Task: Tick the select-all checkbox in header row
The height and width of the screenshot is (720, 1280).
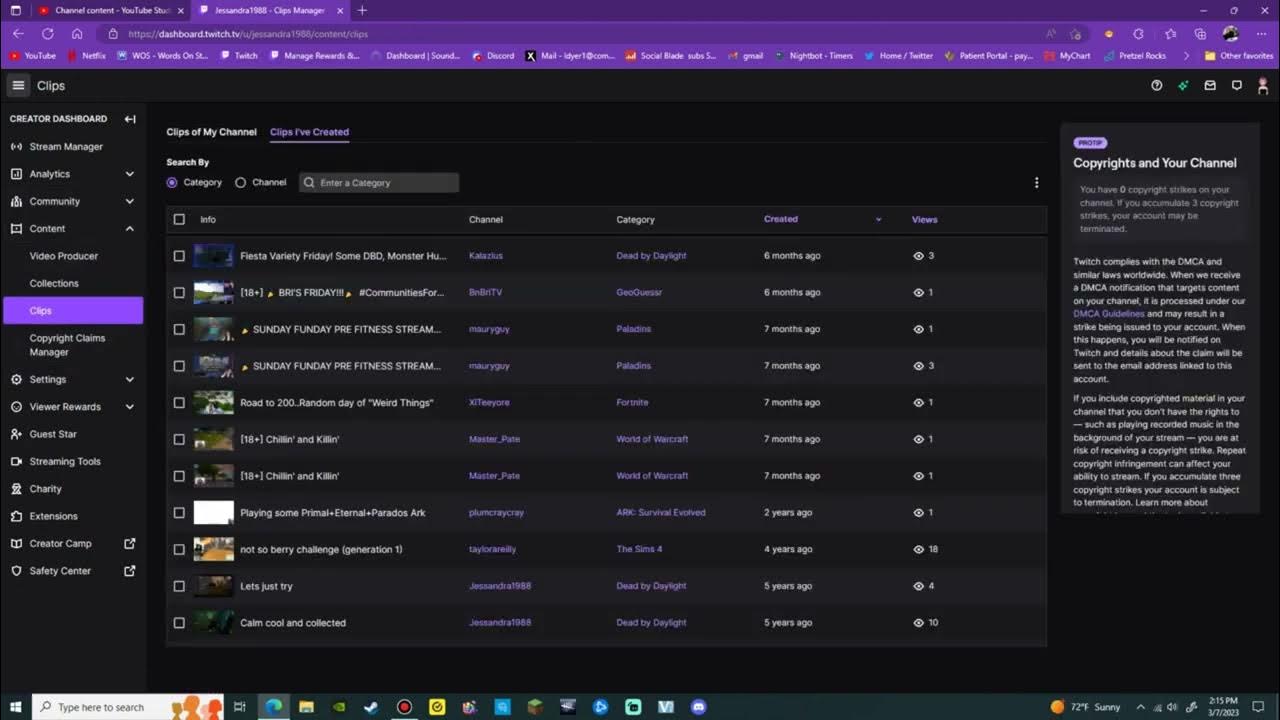Action: [179, 219]
